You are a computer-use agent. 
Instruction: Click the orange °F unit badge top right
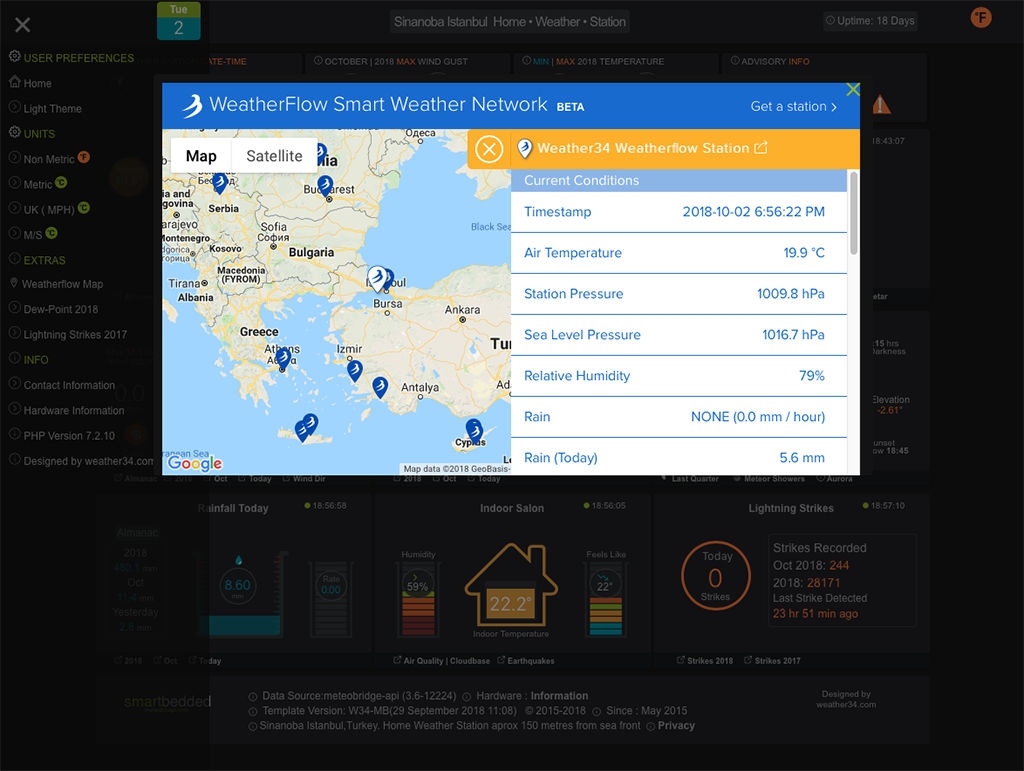click(981, 18)
